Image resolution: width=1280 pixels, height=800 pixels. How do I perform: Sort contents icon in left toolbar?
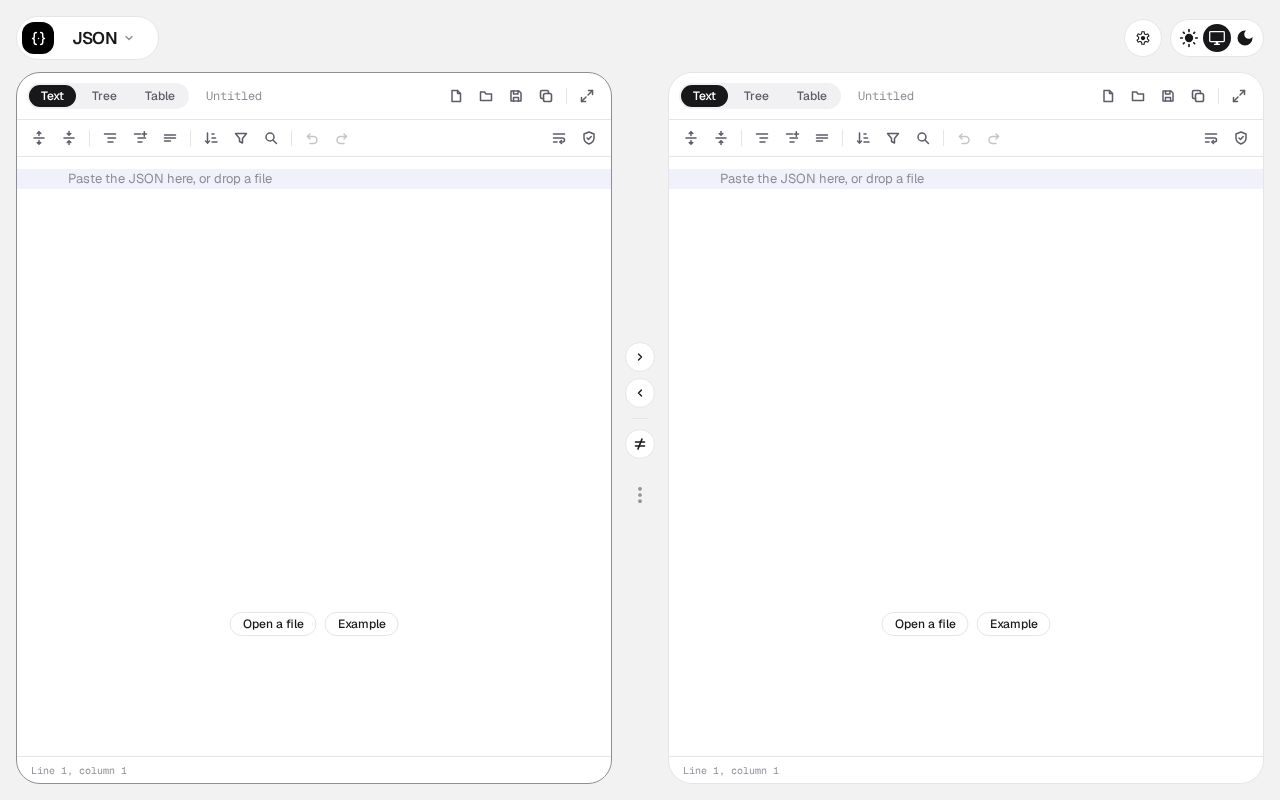[211, 138]
